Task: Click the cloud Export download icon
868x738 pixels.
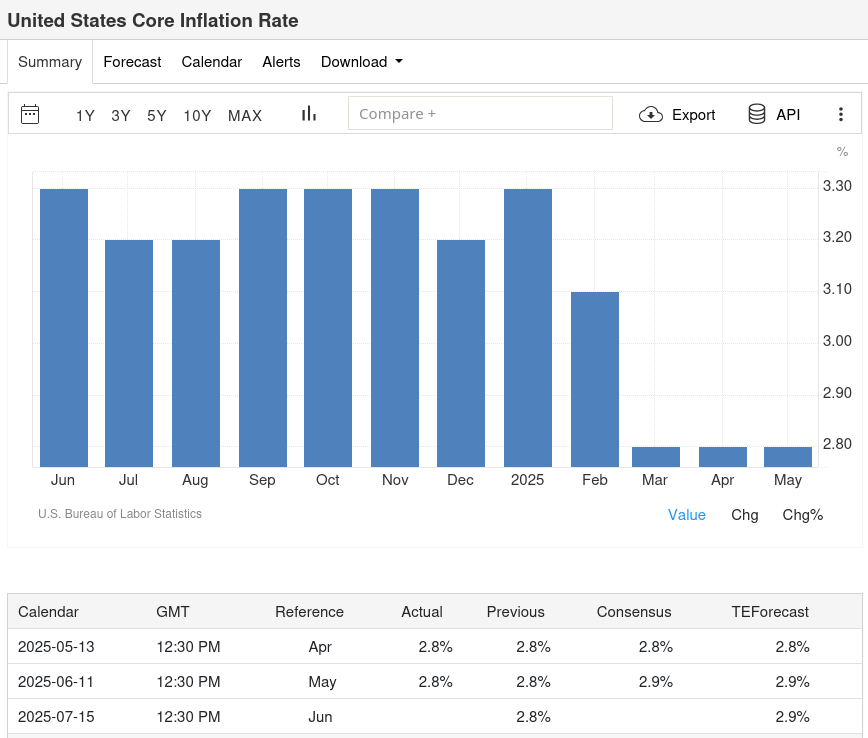Action: click(651, 114)
